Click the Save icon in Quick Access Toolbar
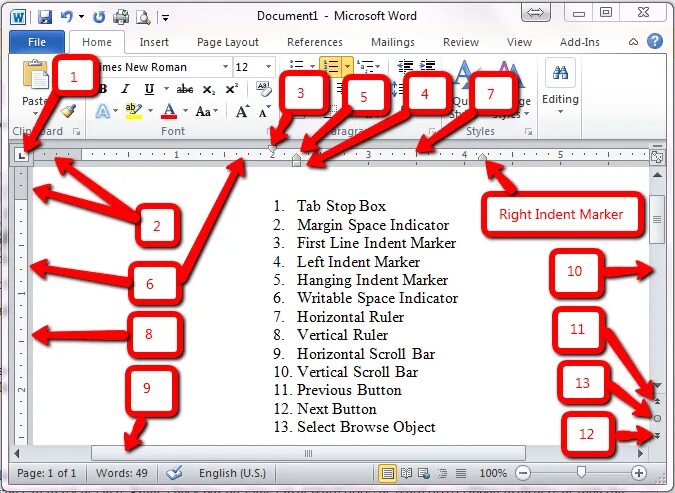 [x=45, y=17]
